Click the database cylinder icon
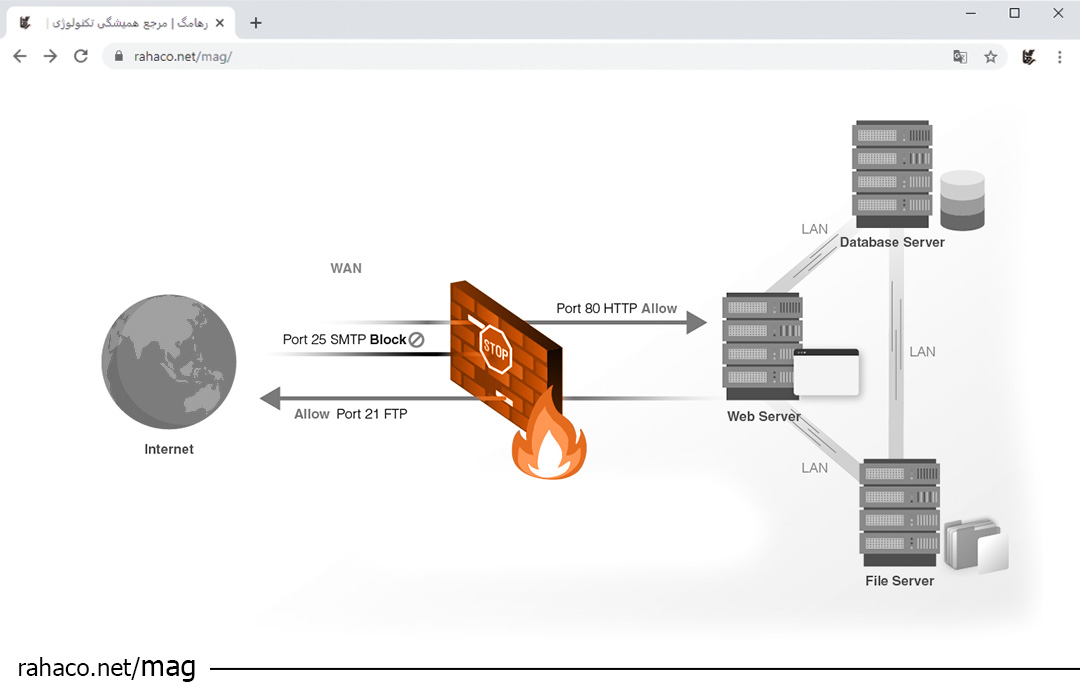 click(962, 200)
